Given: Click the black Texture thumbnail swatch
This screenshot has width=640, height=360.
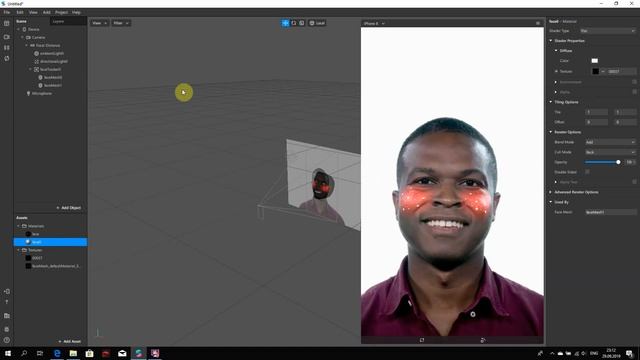Looking at the screenshot, I should 596,71.
